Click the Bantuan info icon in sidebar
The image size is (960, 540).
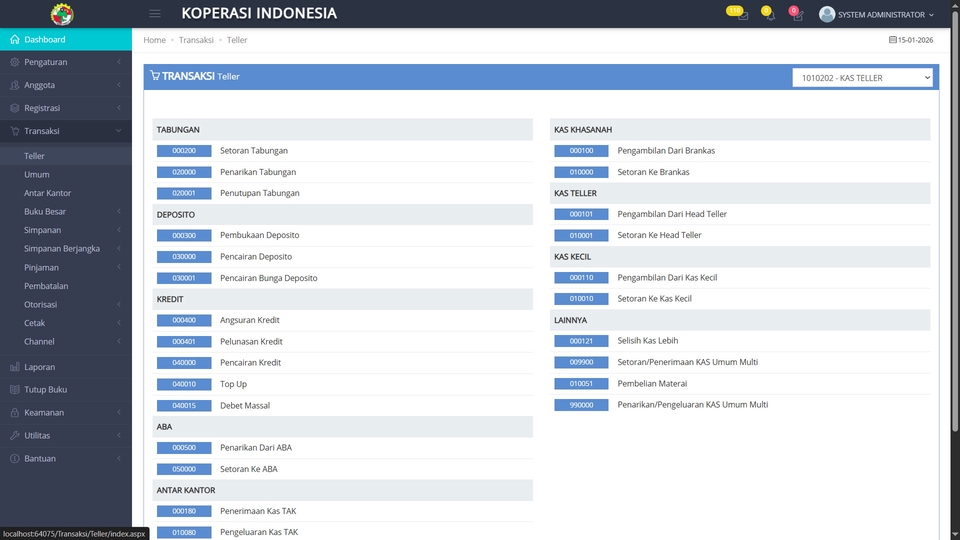[x=15, y=459]
